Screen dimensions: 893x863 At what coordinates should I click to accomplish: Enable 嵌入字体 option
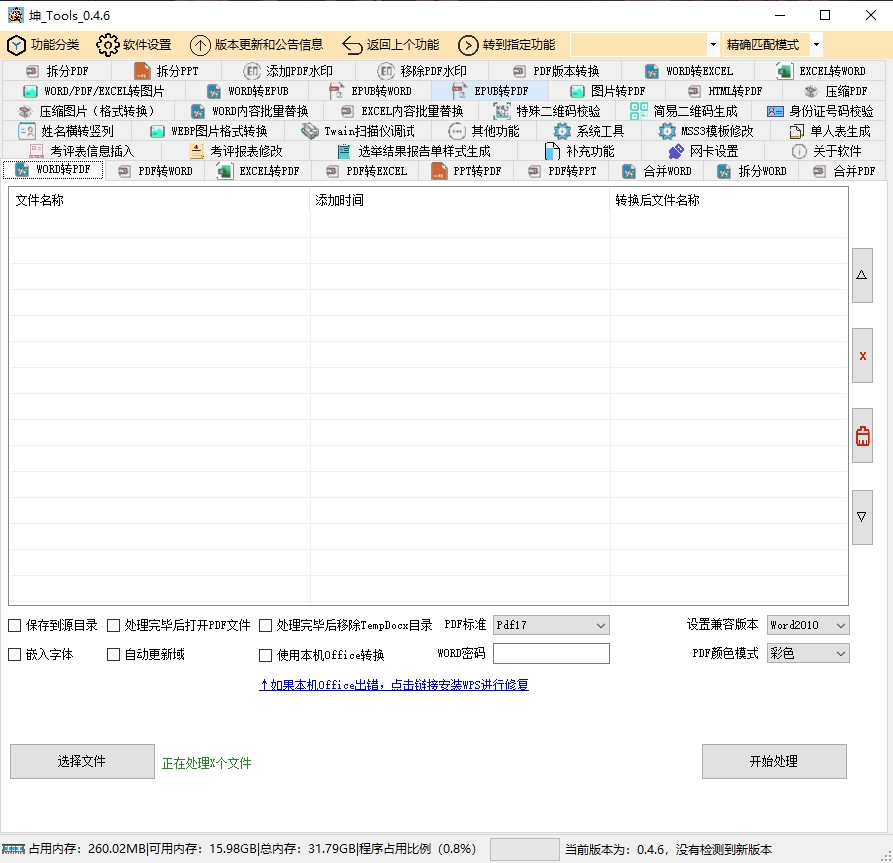(x=16, y=654)
